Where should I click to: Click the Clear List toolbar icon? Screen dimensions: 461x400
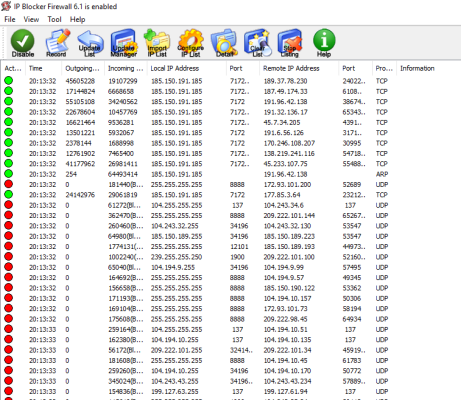click(x=257, y=43)
